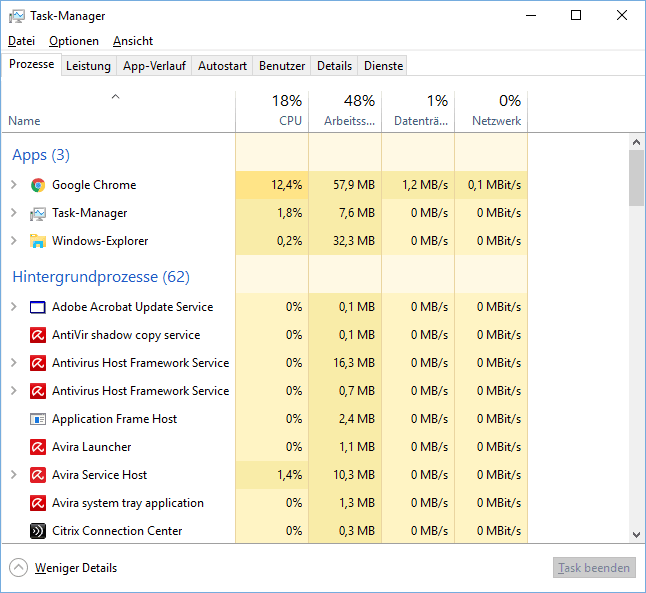Switch to the Benutzer tab
This screenshot has width=646, height=593.
pos(282,66)
